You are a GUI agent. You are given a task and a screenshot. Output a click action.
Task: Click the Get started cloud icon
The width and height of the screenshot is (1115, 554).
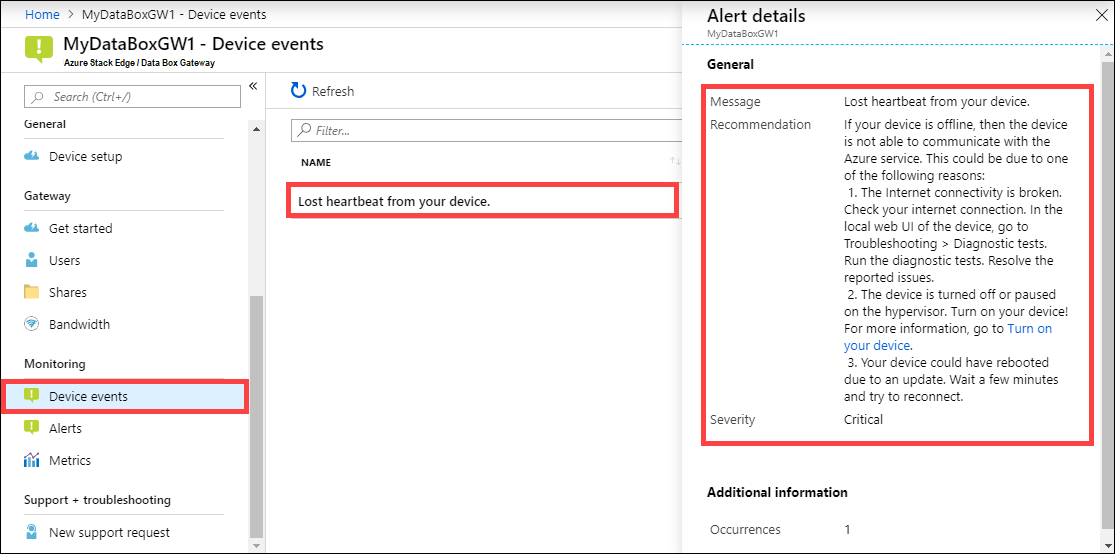[x=31, y=228]
